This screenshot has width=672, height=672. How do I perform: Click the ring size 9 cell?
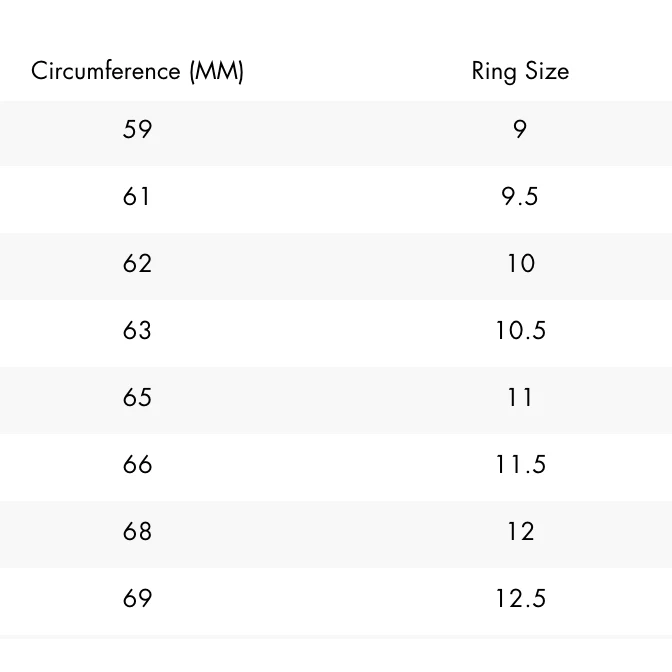(x=520, y=130)
